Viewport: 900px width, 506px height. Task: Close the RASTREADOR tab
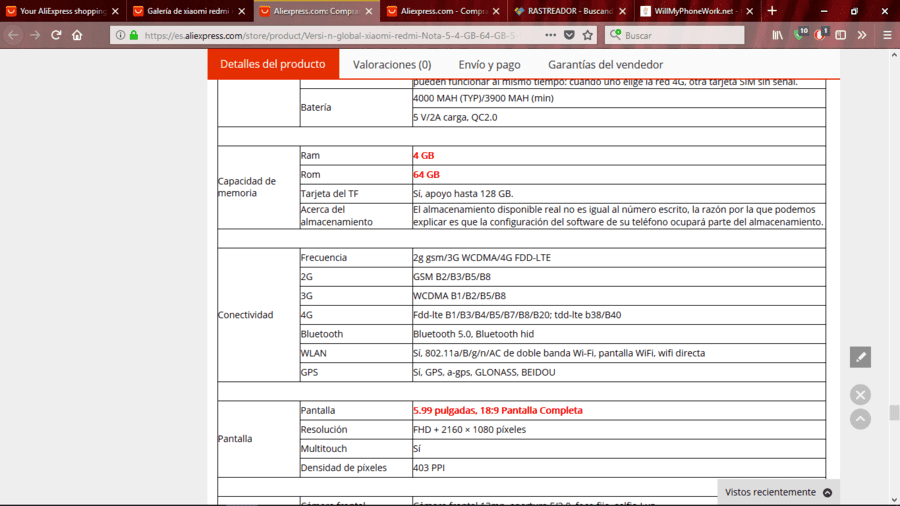click(622, 11)
